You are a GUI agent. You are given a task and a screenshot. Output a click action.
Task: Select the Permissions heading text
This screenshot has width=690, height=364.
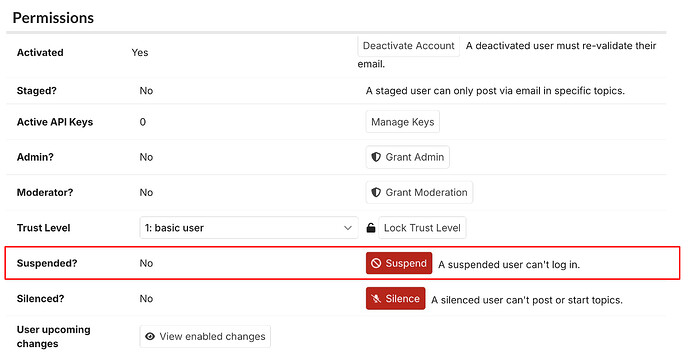coord(53,18)
